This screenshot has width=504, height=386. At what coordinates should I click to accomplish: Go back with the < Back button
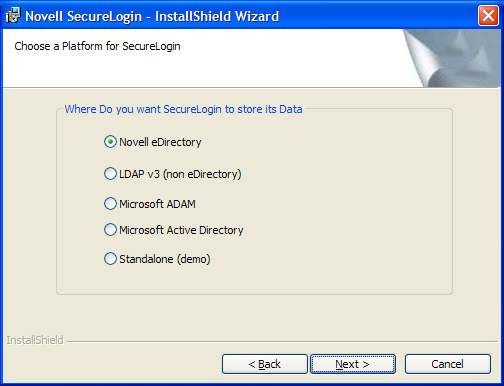click(265, 364)
